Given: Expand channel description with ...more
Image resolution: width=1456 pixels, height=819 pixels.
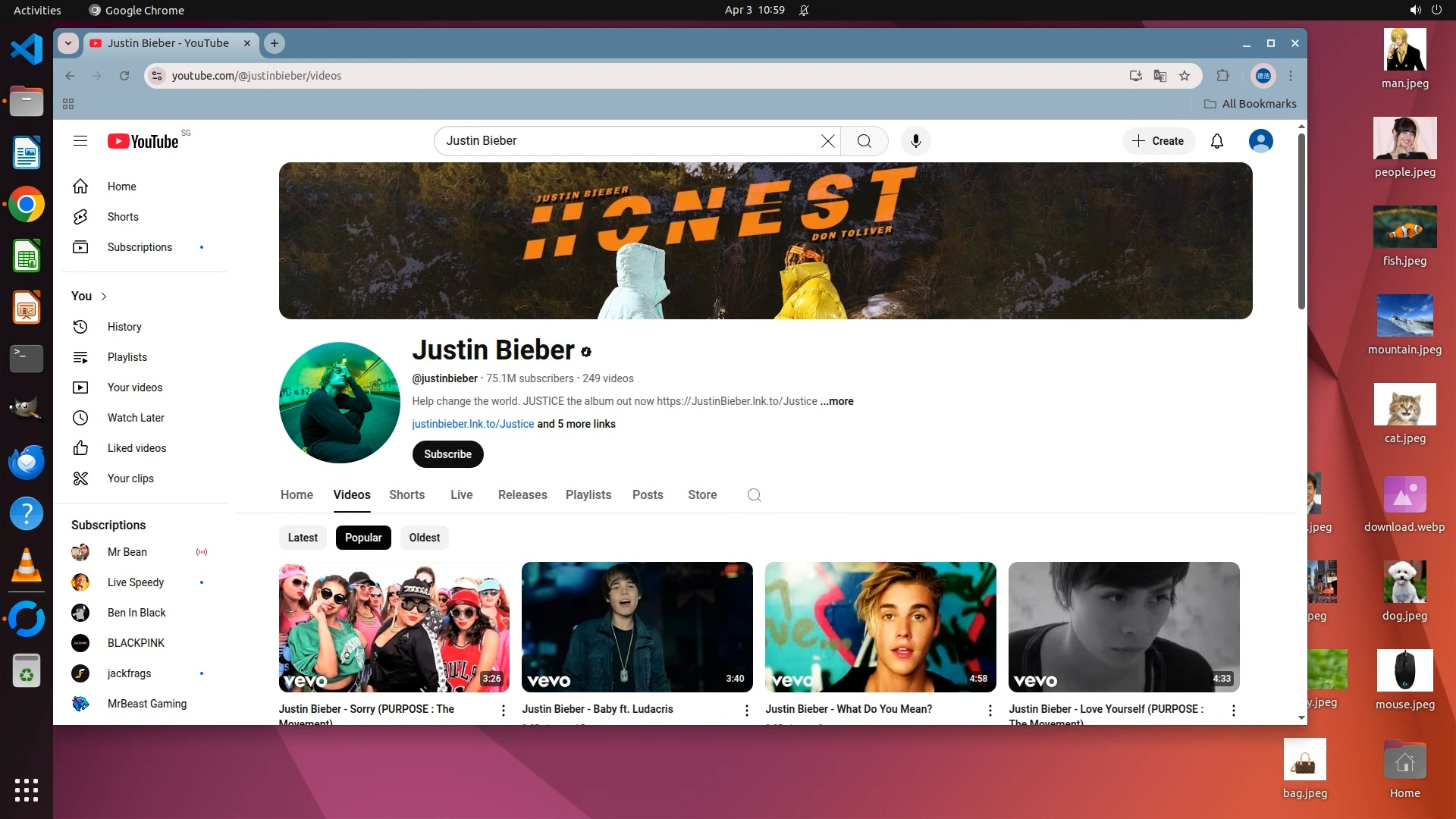Looking at the screenshot, I should (x=837, y=401).
